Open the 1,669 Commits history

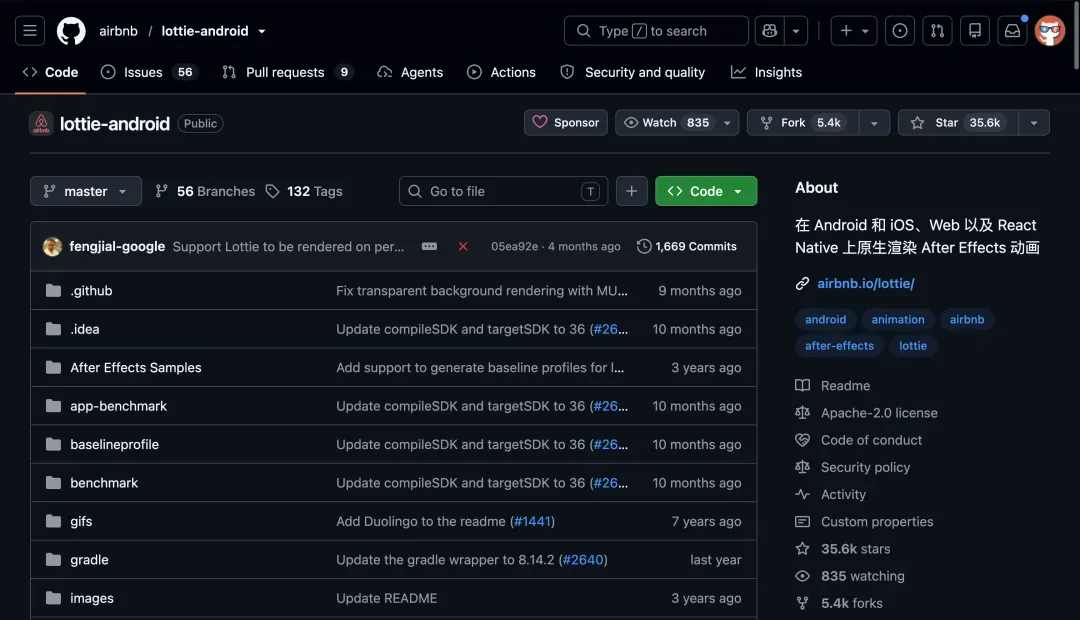pyautogui.click(x=687, y=247)
